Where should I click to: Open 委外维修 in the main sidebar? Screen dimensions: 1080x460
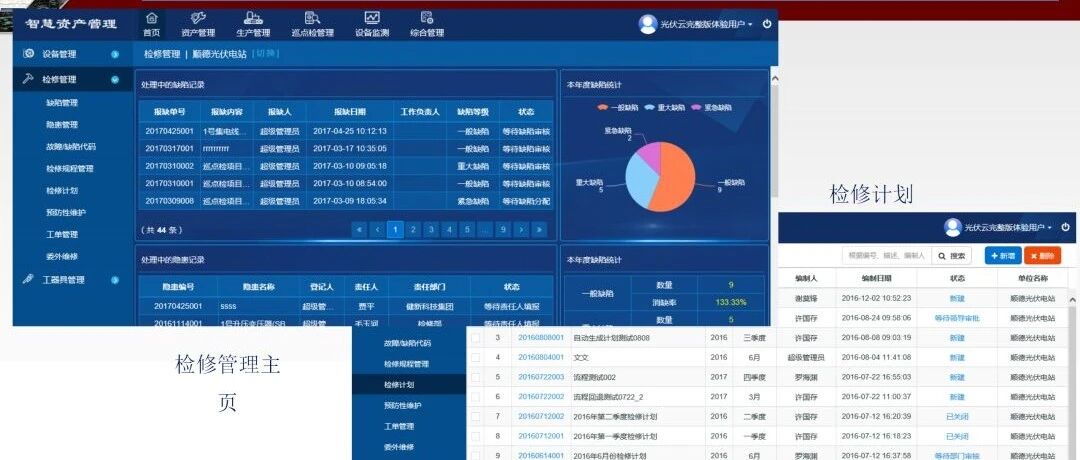click(x=62, y=257)
